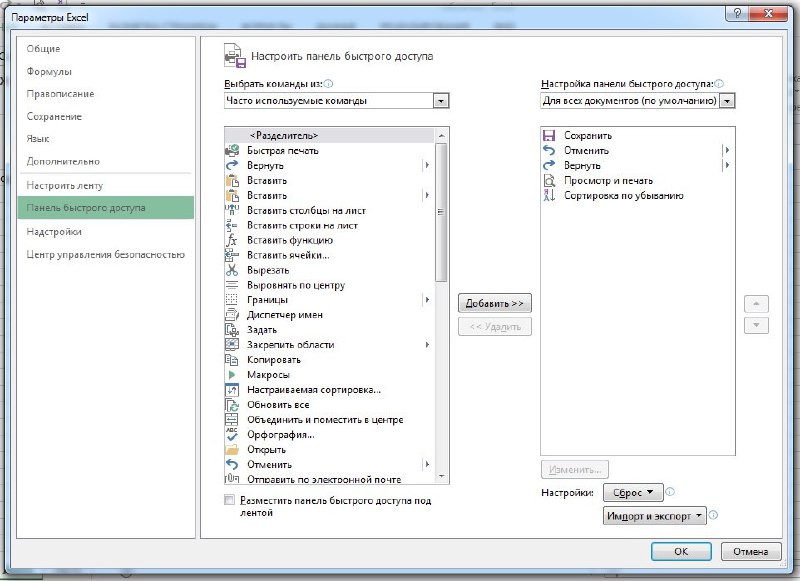Choose the Выровнять по центру icon
Screen dimensions: 800x581
232,285
